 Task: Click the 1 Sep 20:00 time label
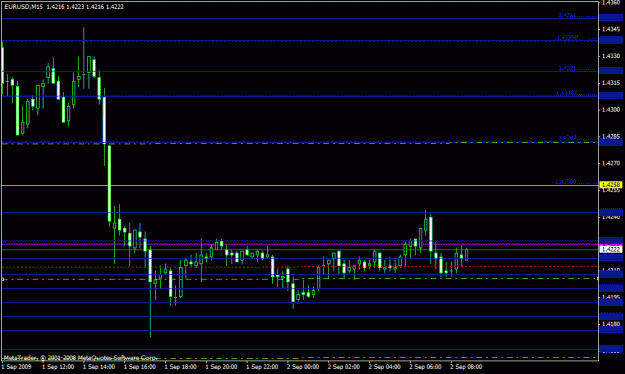pos(221,366)
